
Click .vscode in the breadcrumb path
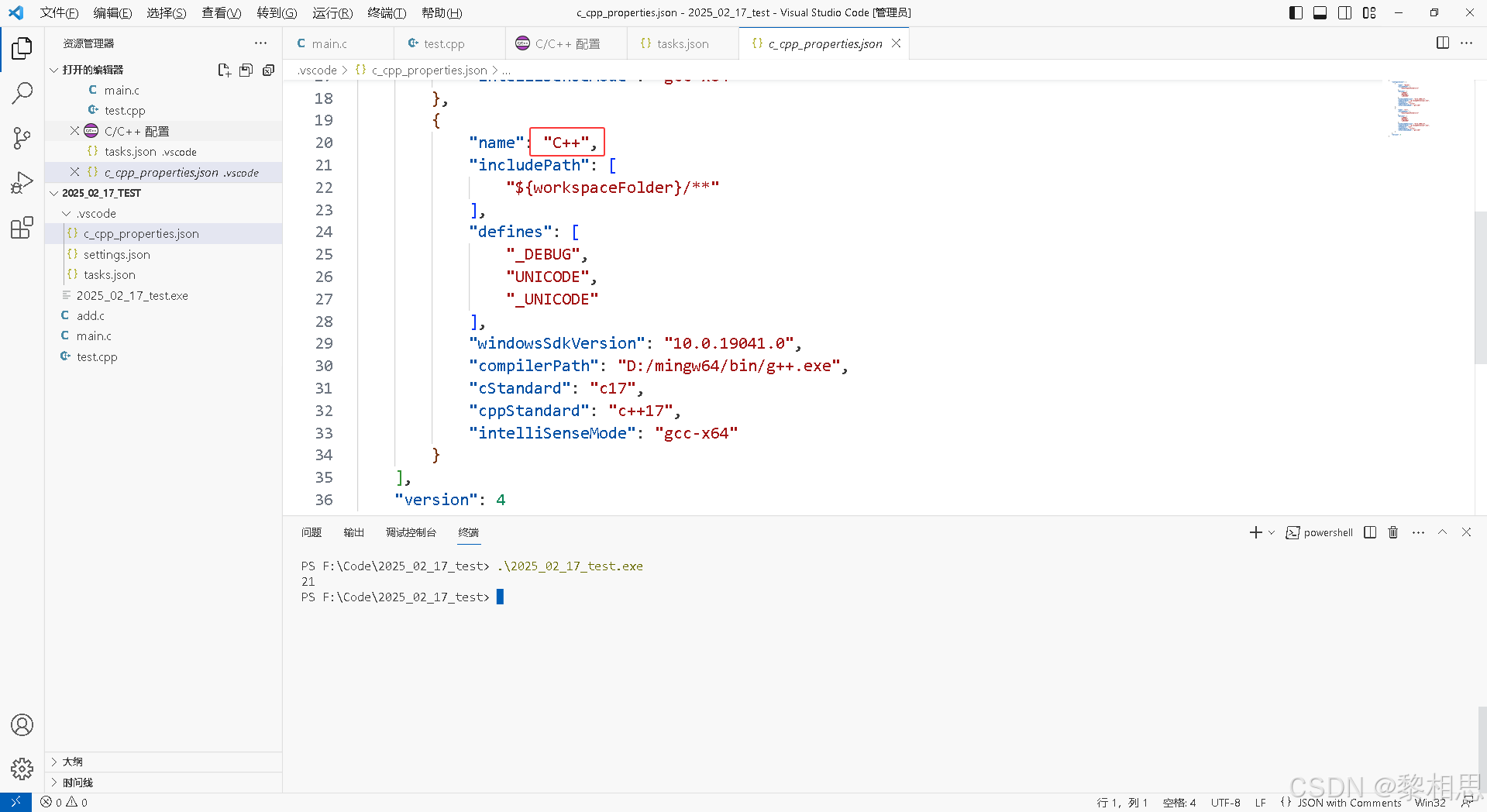(318, 70)
